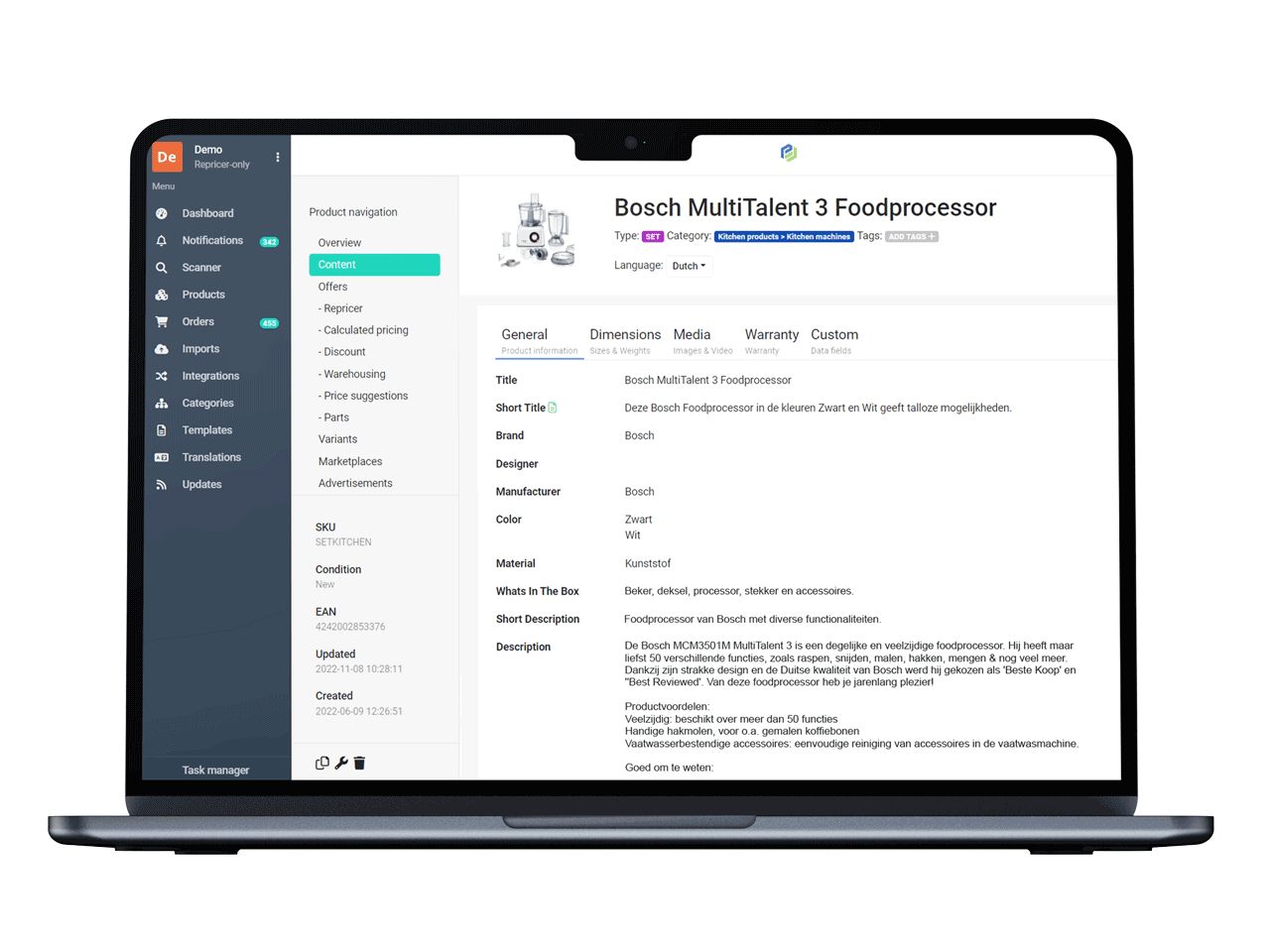The width and height of the screenshot is (1270, 952).
Task: Click the Imports cloud upload icon
Action: (162, 349)
